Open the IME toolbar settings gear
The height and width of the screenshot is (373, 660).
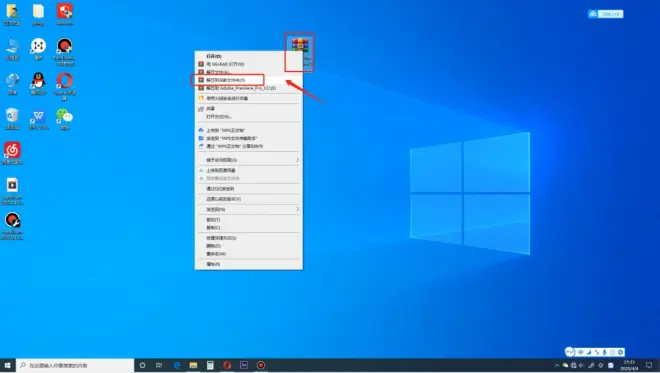pos(620,352)
